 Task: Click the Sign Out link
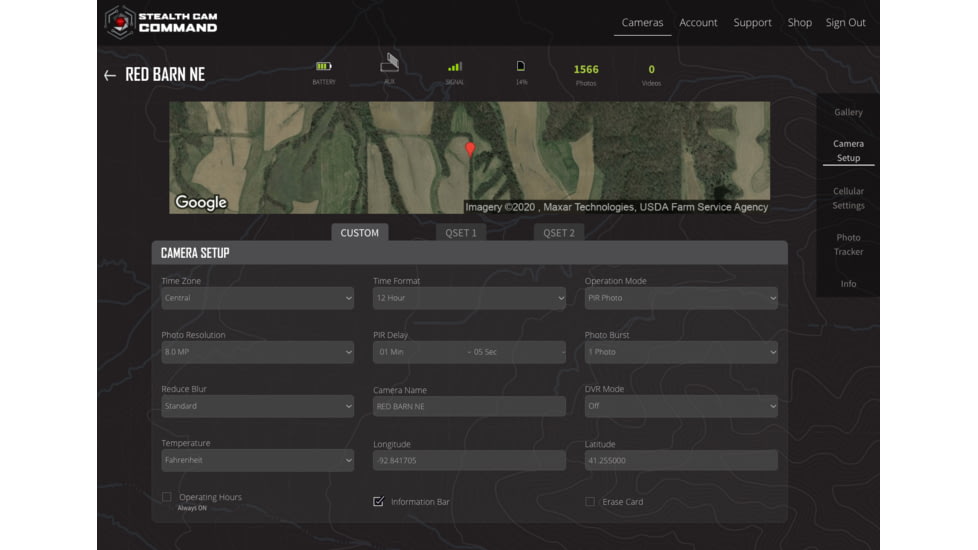(x=845, y=22)
